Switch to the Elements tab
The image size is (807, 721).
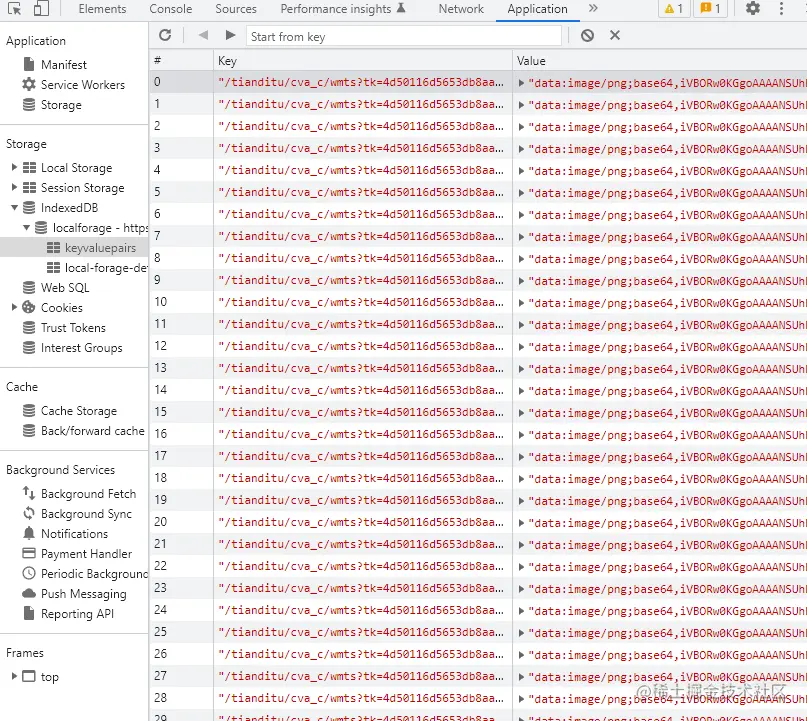pyautogui.click(x=102, y=9)
